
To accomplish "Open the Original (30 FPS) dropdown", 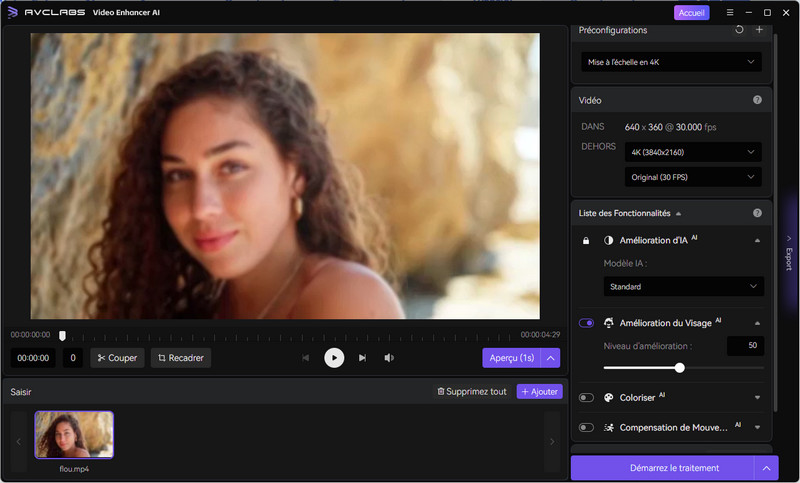I will coord(693,177).
